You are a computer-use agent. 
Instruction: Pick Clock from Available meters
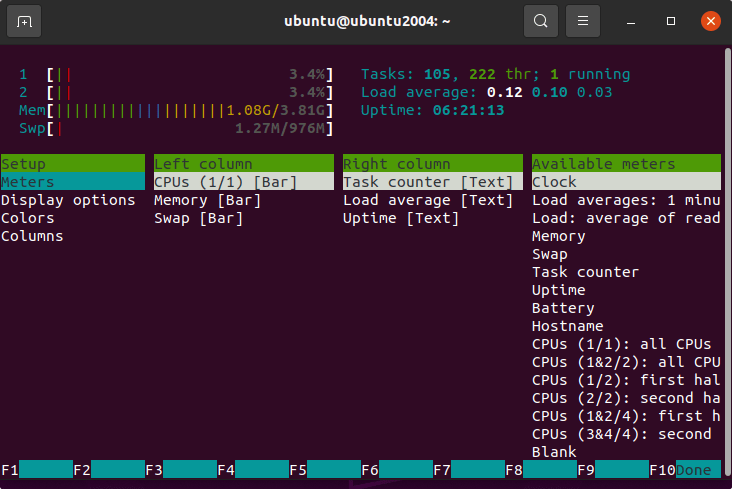pyautogui.click(x=554, y=182)
